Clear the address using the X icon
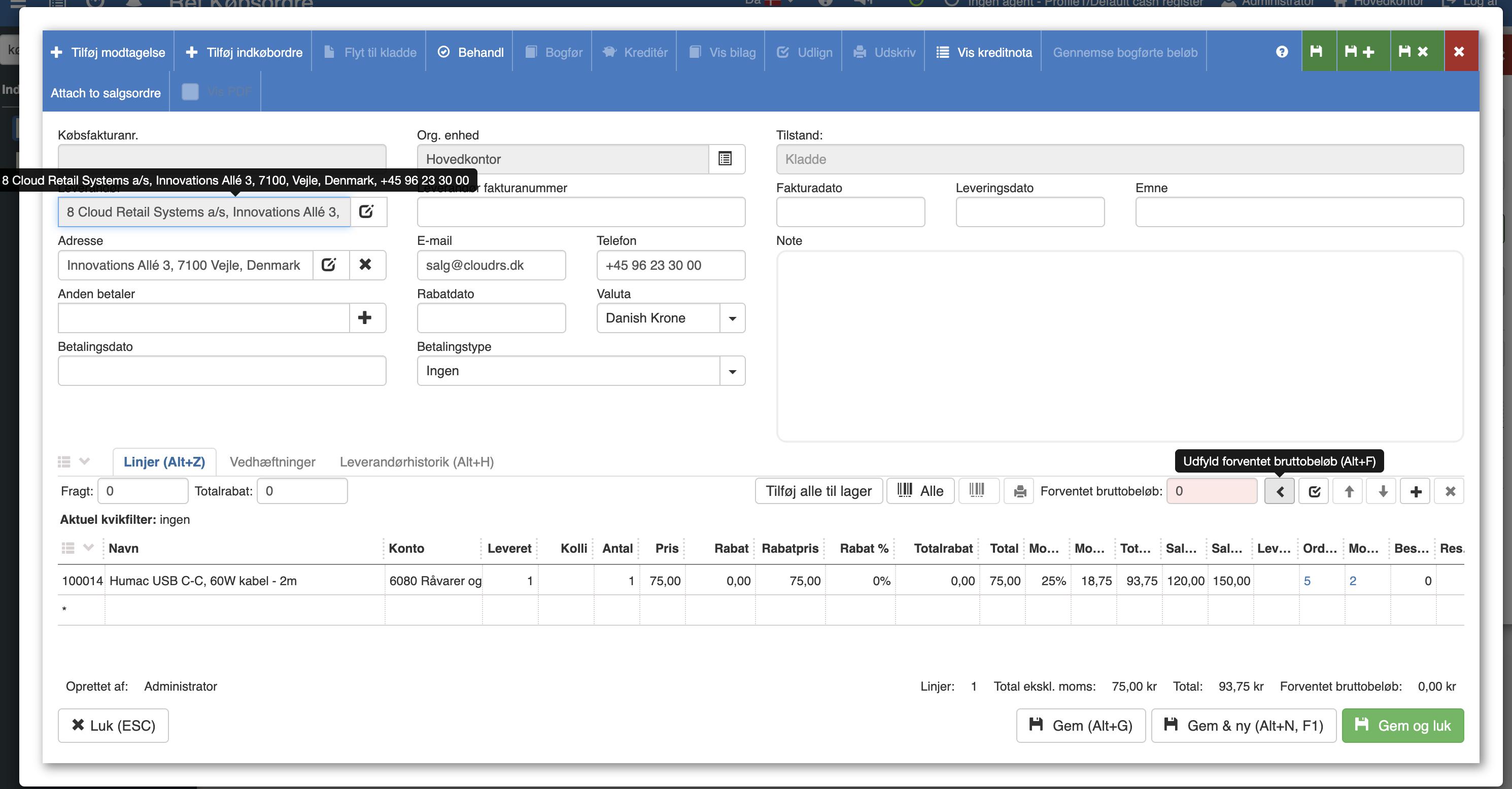 365,265
